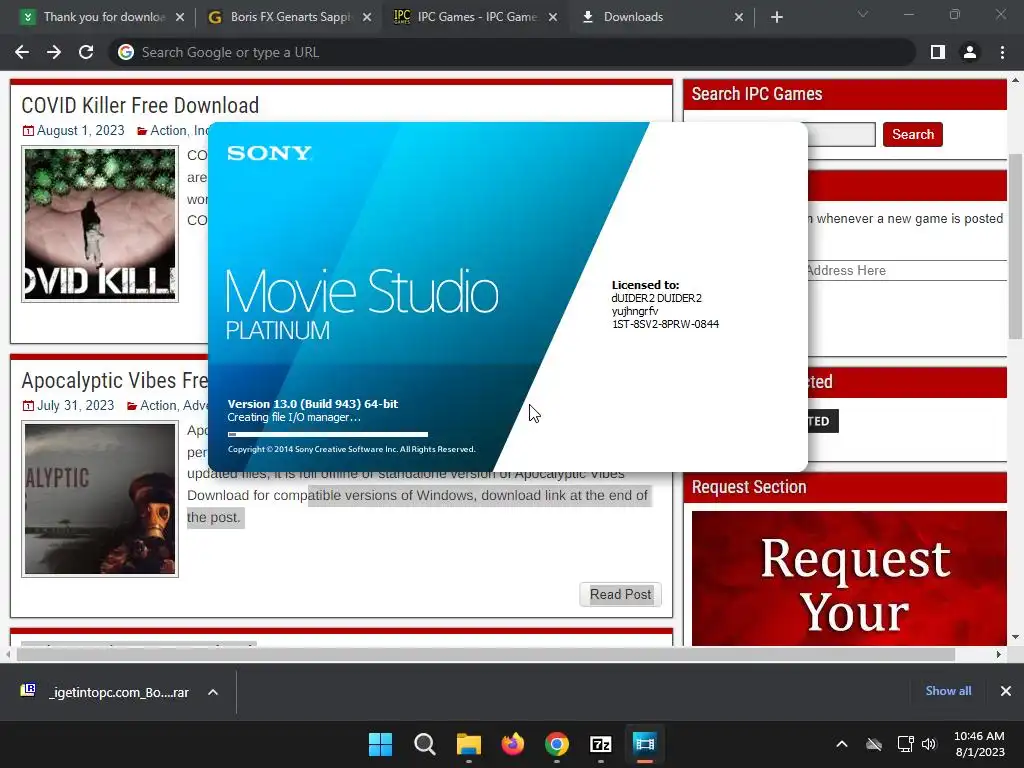The image size is (1024, 768).
Task: Close the Boris FX Genarts tab
Action: (x=367, y=17)
